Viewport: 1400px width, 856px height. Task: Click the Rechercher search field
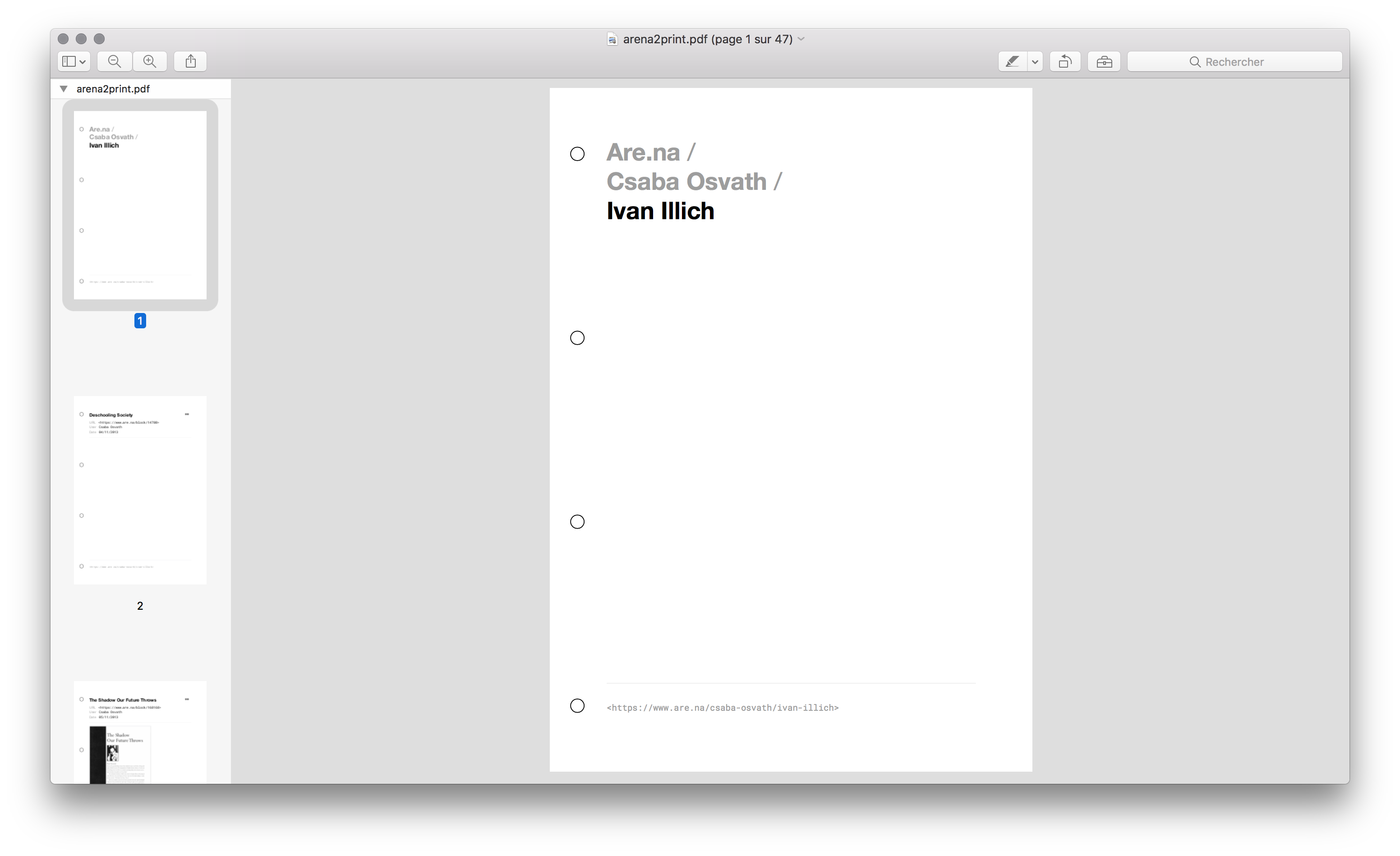(x=1234, y=61)
